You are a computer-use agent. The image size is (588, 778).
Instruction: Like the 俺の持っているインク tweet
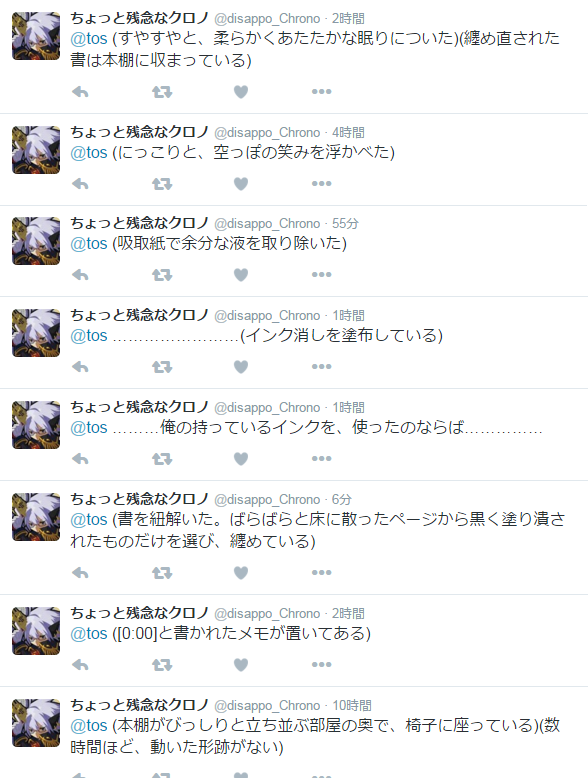pos(241,458)
